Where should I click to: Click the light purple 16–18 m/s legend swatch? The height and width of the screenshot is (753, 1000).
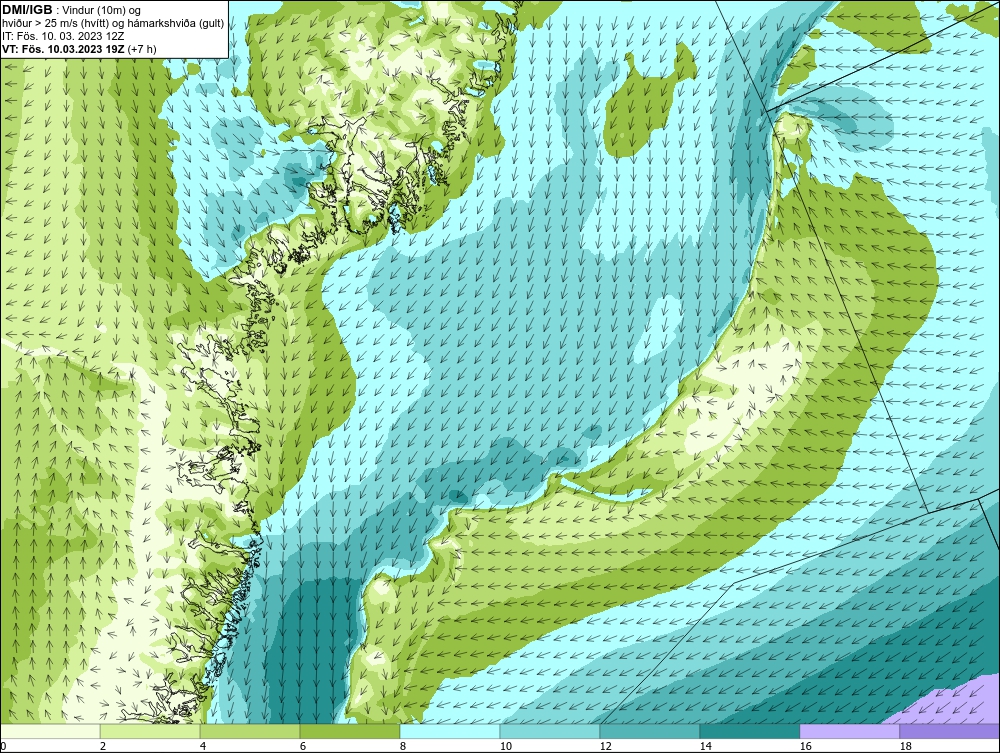click(x=849, y=731)
